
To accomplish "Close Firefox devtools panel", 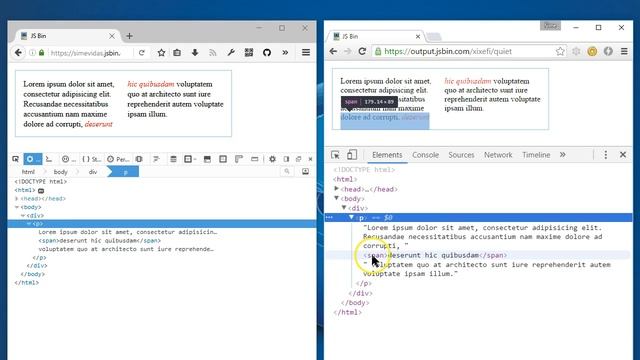I will click(310, 159).
